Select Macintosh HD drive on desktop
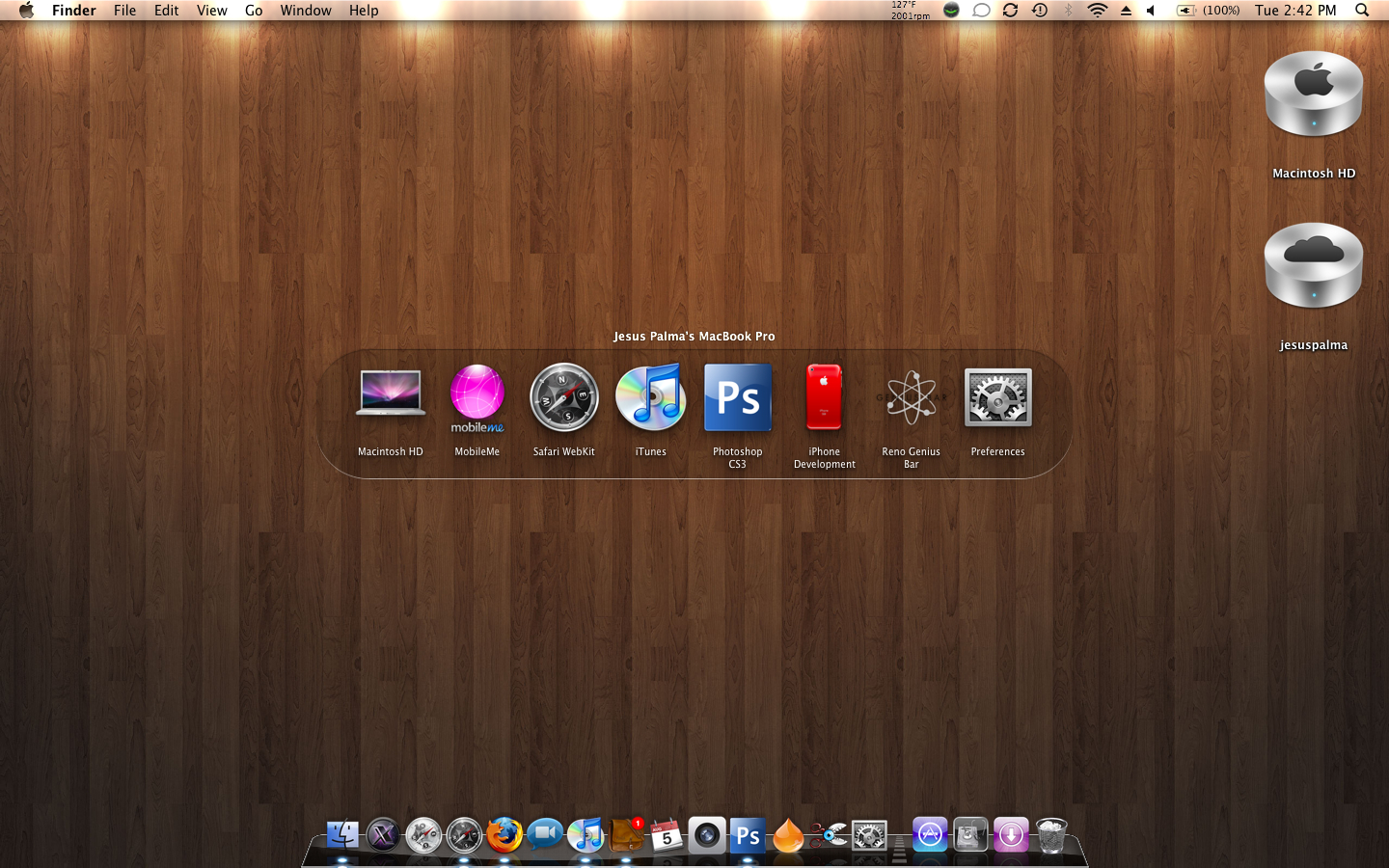Image resolution: width=1389 pixels, height=868 pixels. (1314, 95)
